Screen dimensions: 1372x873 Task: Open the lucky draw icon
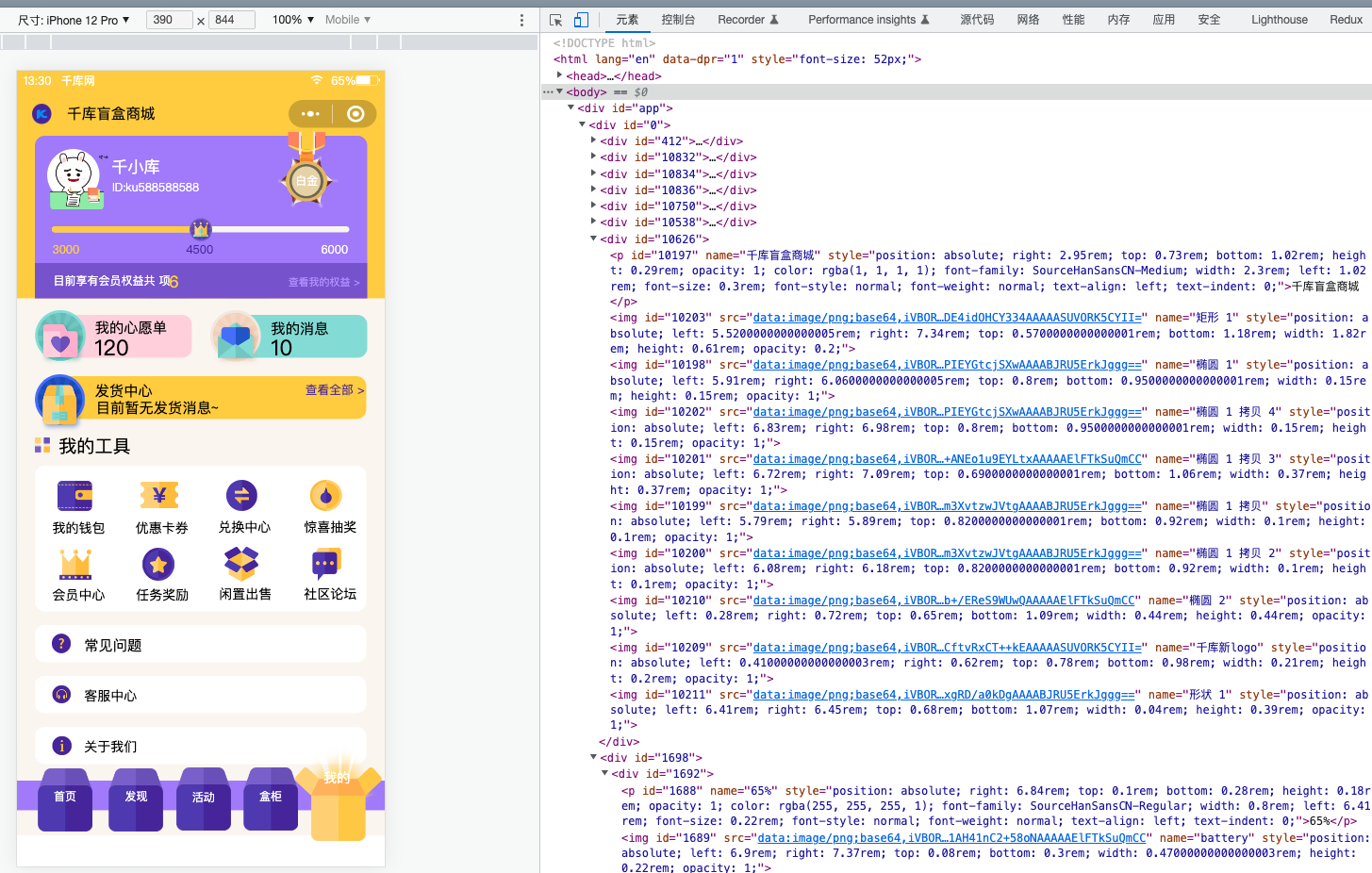pyautogui.click(x=326, y=496)
